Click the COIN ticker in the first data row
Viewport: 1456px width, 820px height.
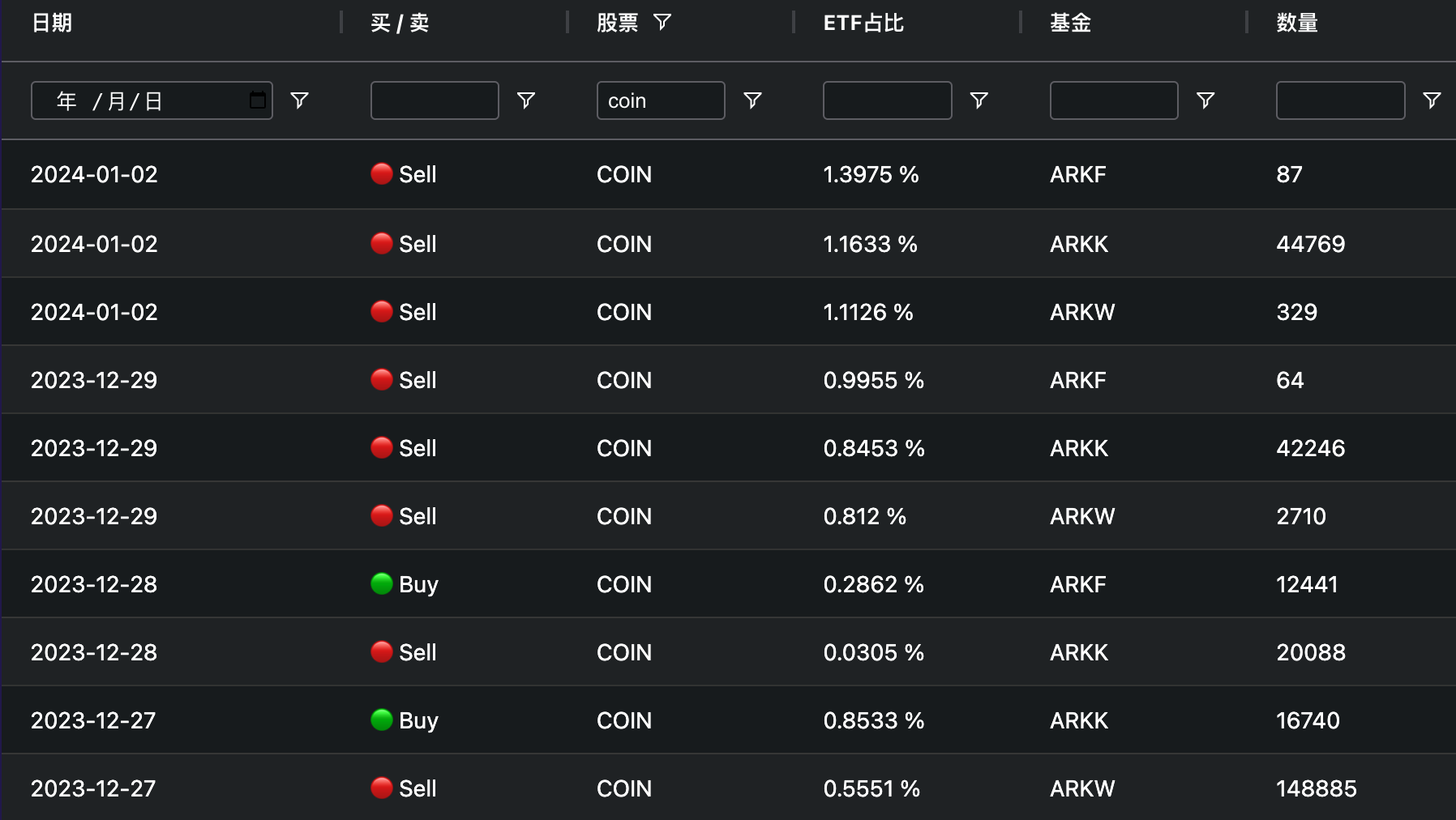623,174
